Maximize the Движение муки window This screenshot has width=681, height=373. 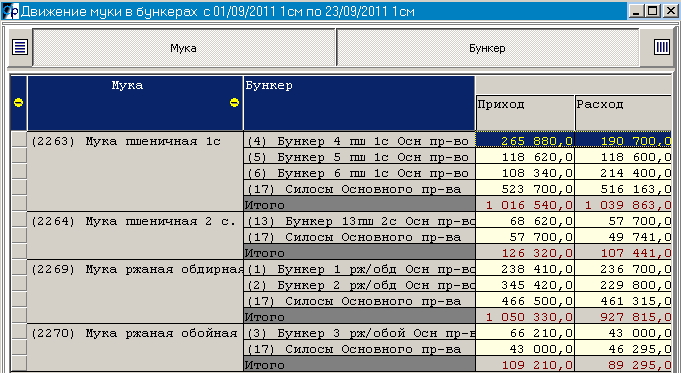pyautogui.click(x=652, y=11)
